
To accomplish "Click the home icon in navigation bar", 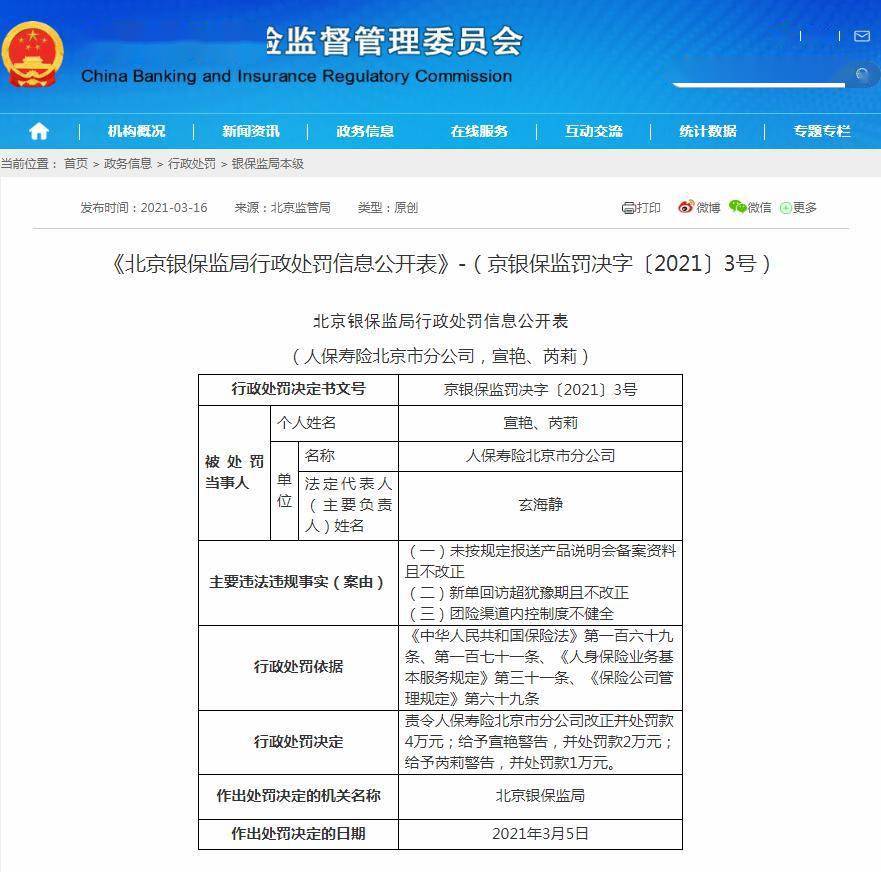I will (39, 131).
